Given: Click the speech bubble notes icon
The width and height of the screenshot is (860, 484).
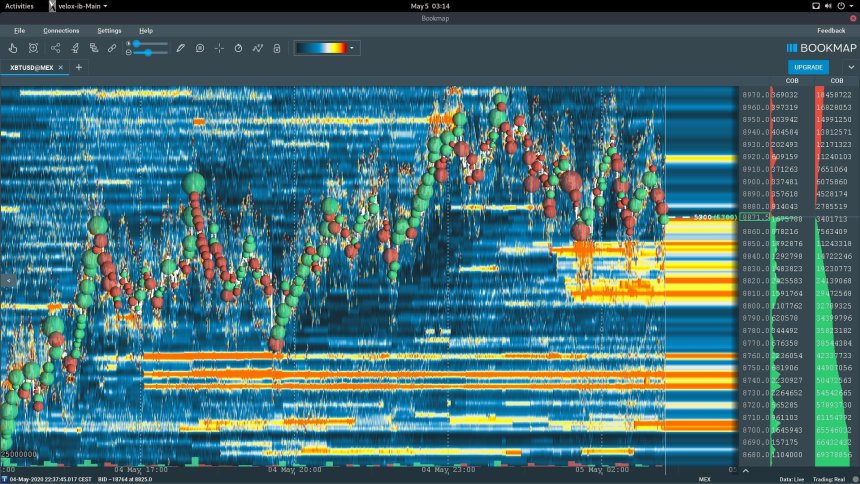Looking at the screenshot, I should [200, 47].
